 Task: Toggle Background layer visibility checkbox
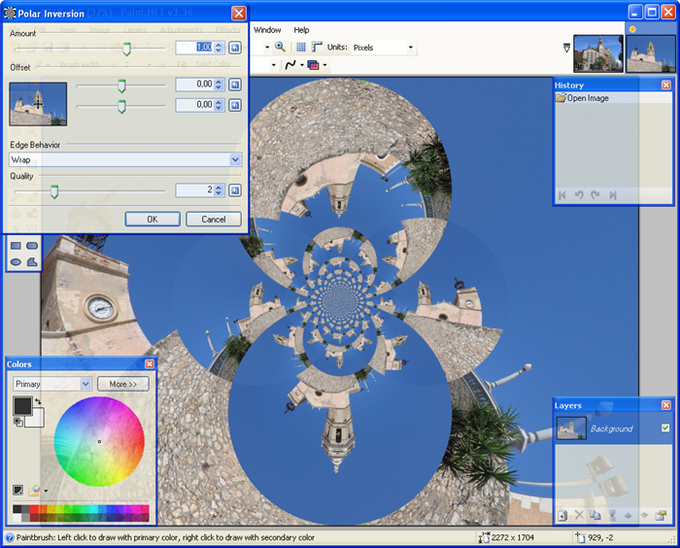point(665,428)
